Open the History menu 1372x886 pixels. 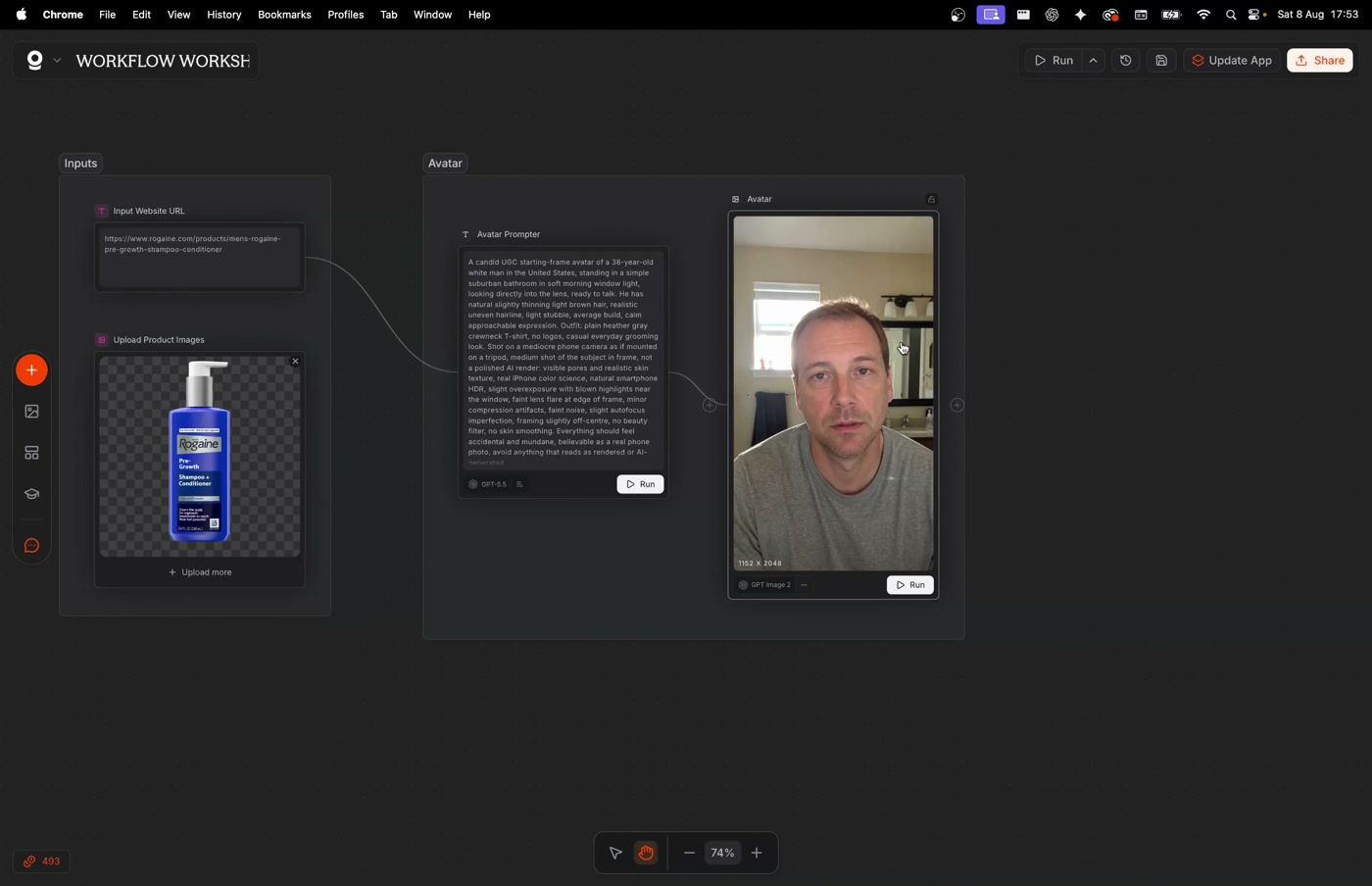[223, 15]
